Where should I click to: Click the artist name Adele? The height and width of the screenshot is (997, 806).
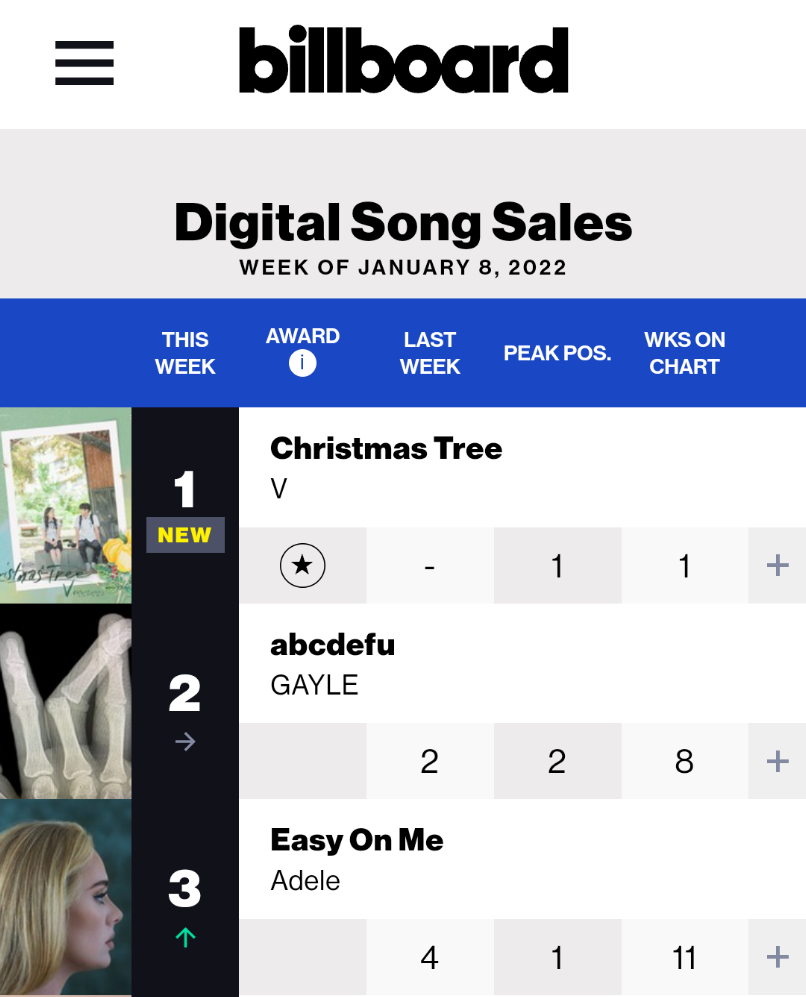point(305,881)
